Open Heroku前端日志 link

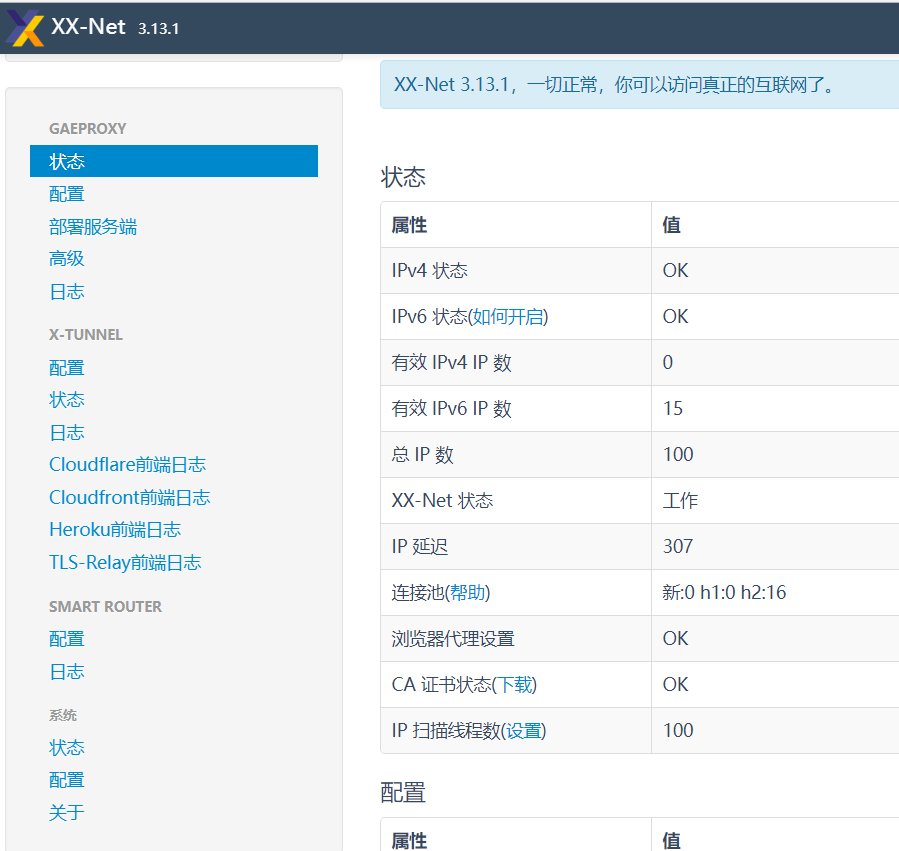pos(115,529)
